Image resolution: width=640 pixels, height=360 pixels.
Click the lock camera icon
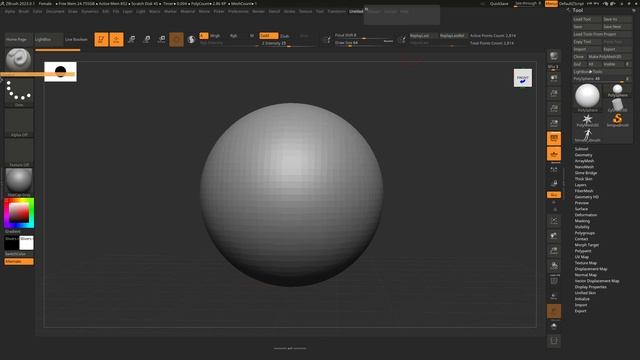click(554, 184)
